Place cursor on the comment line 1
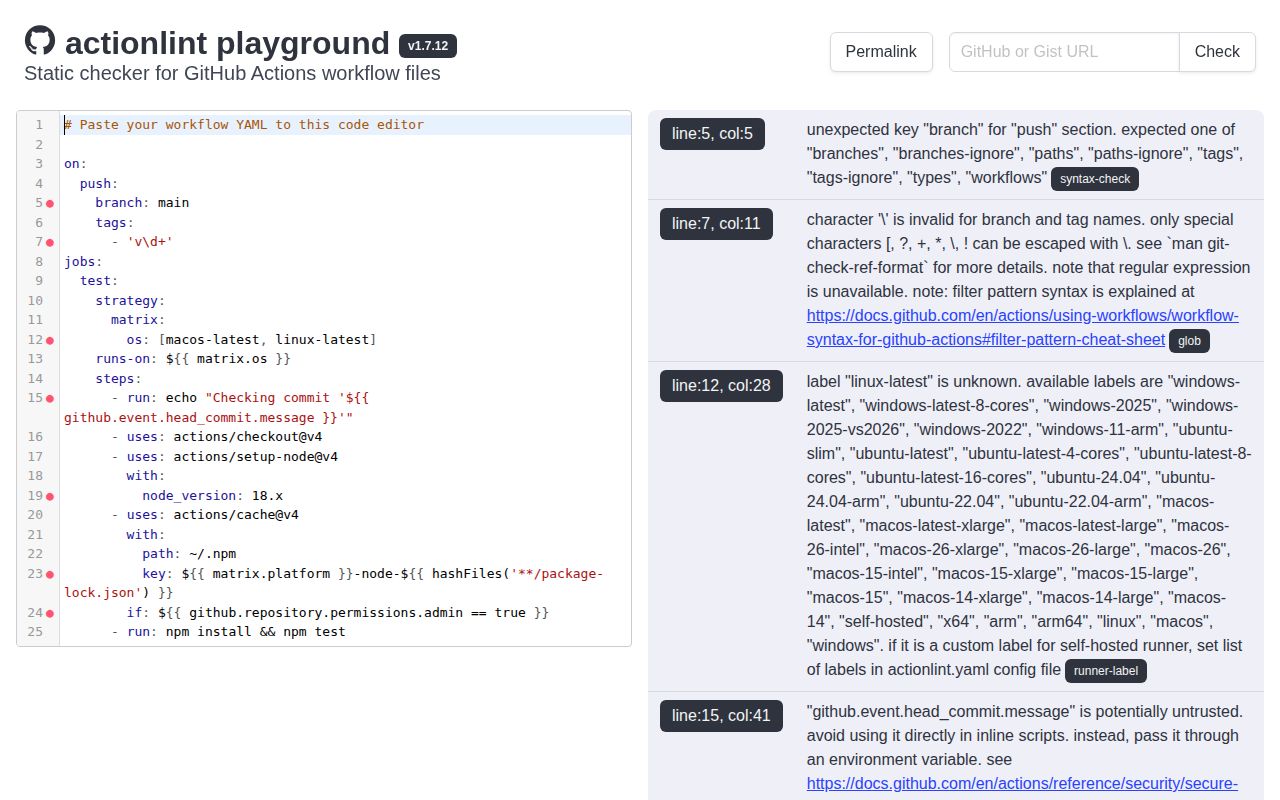Image resolution: width=1280 pixels, height=800 pixels. tap(244, 125)
